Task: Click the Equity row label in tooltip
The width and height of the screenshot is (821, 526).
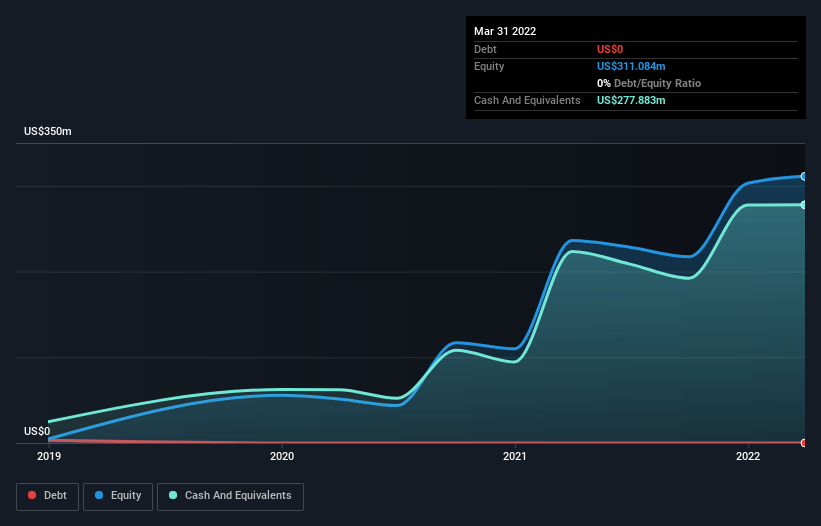Action: coord(489,66)
